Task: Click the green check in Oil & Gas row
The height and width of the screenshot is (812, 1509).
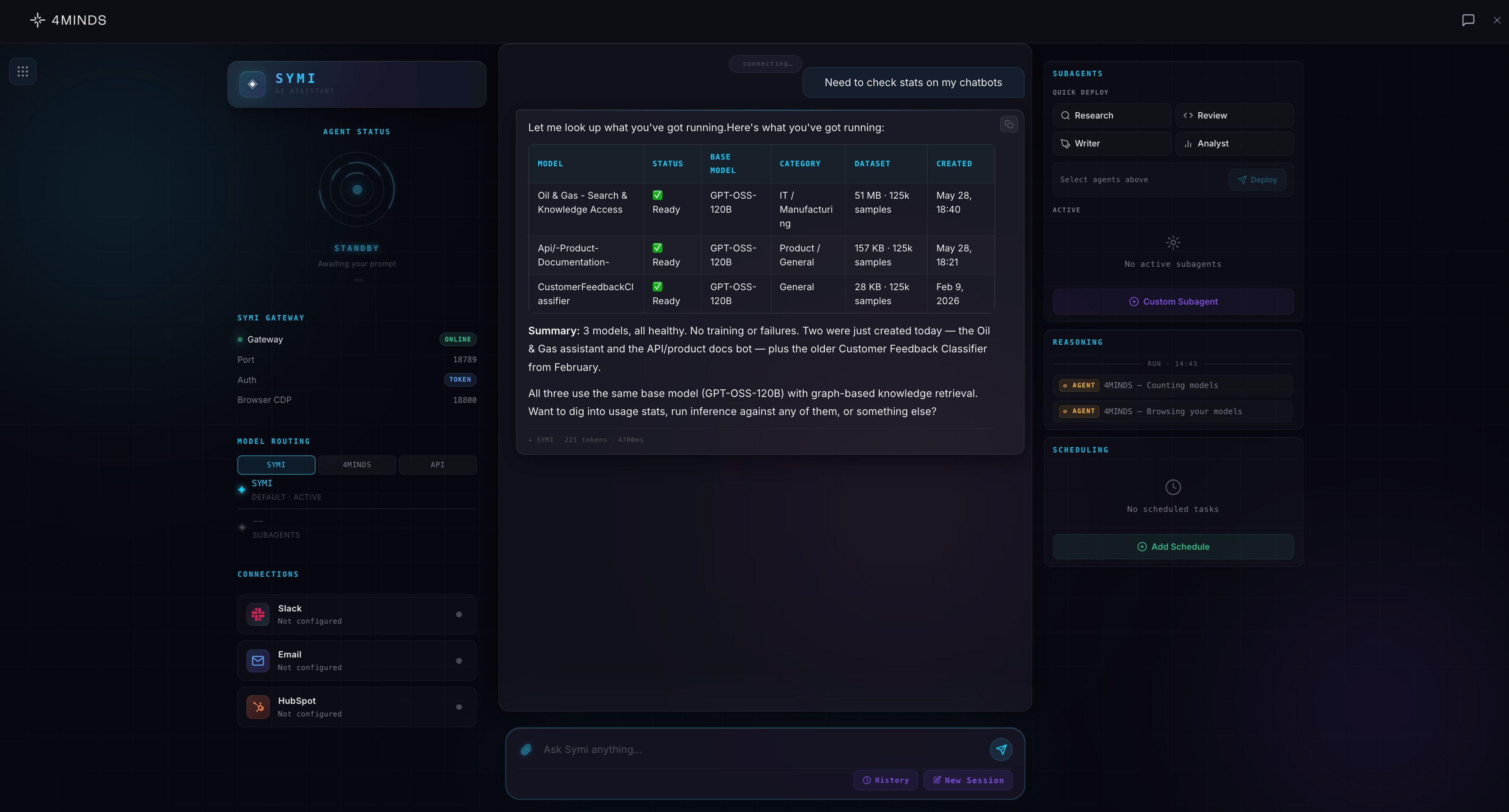Action: [658, 195]
